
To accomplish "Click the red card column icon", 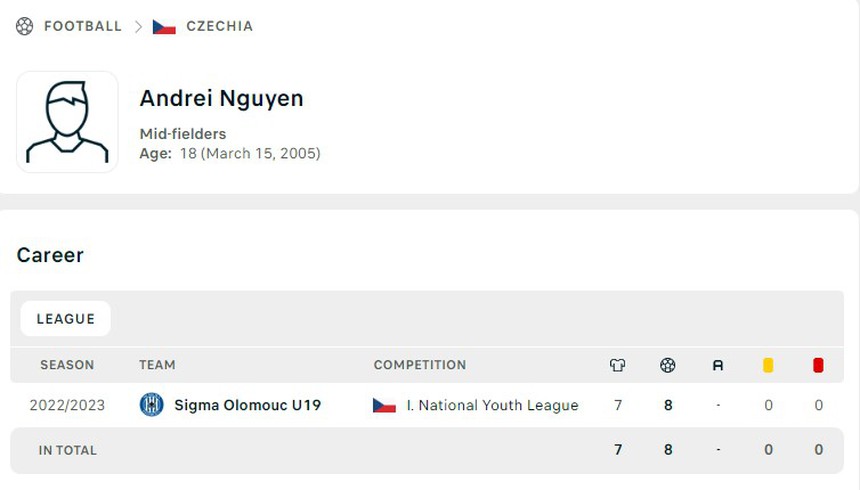I will click(818, 365).
